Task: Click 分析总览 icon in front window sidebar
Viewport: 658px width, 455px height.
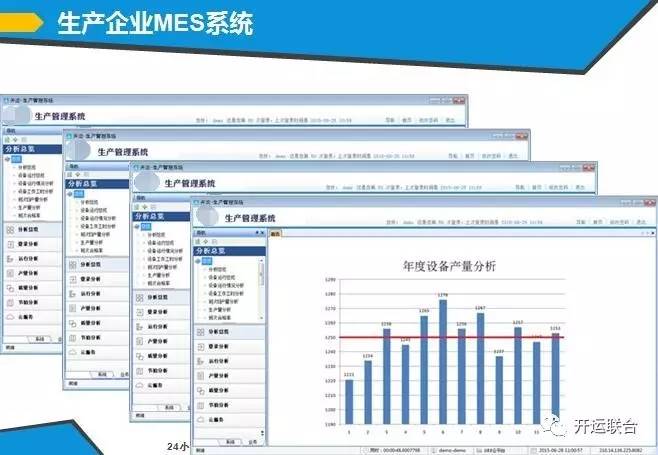Action: (201, 333)
